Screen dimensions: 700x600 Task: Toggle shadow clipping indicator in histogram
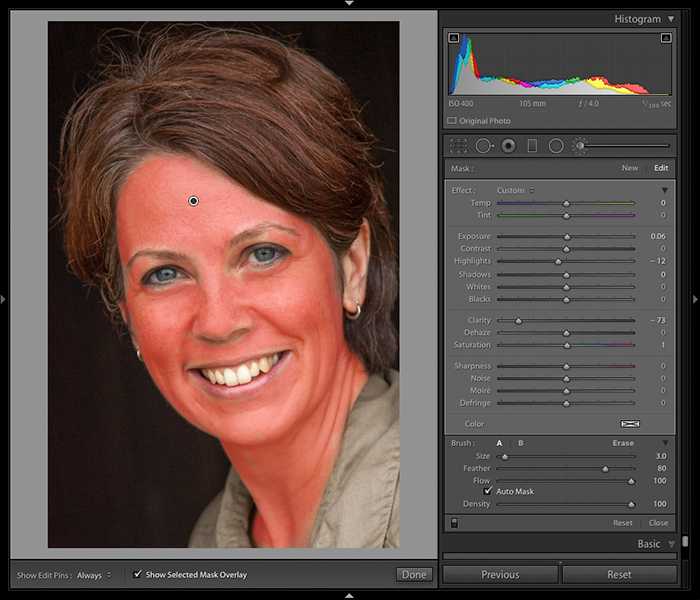(454, 38)
